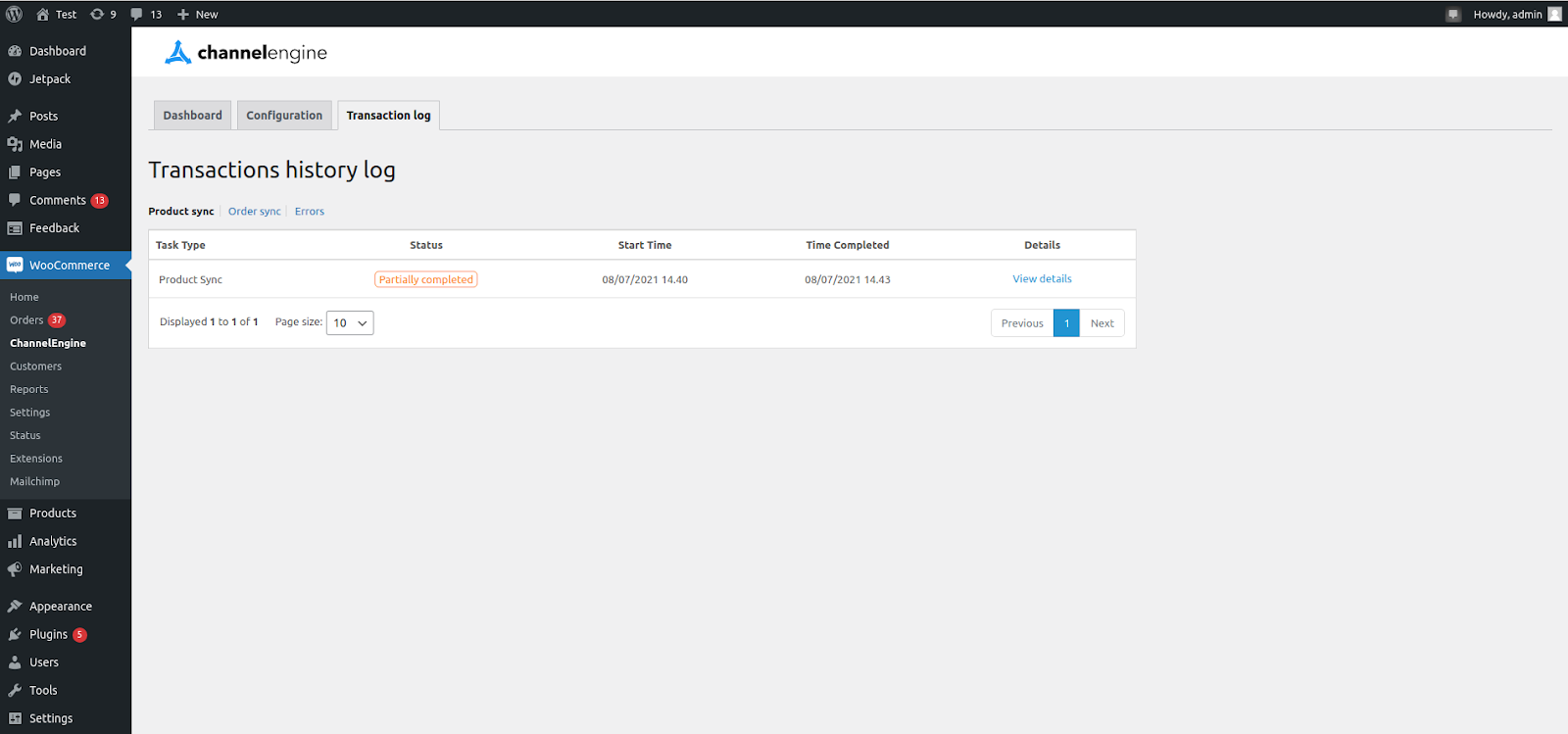Filter the log by Errors

pyautogui.click(x=309, y=212)
